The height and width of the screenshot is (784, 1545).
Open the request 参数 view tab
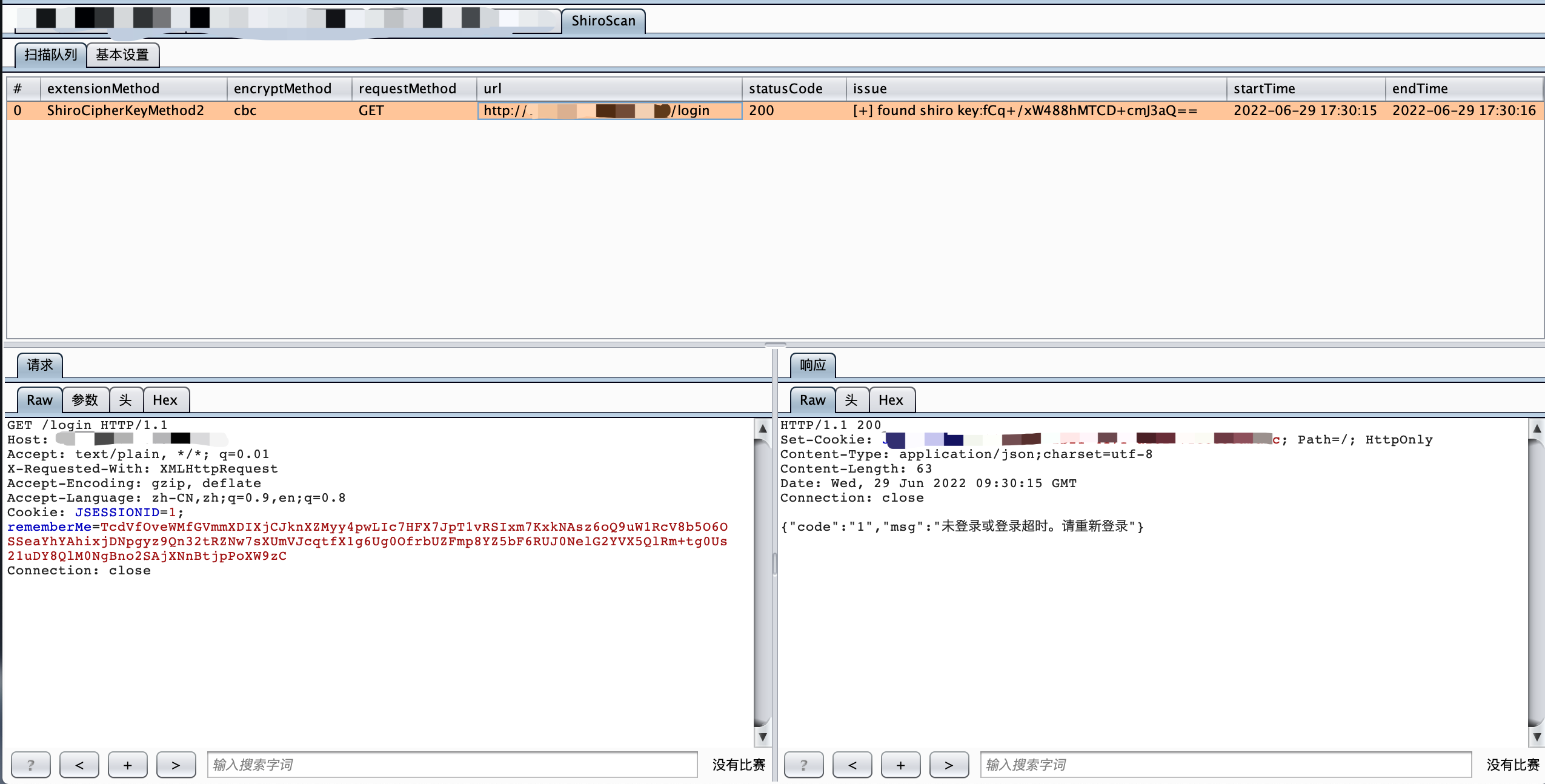[x=85, y=400]
